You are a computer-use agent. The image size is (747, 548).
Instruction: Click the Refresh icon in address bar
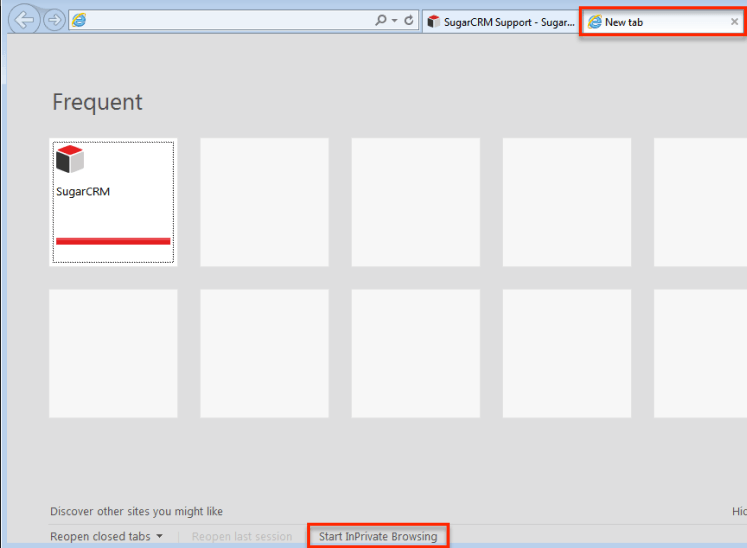409,20
